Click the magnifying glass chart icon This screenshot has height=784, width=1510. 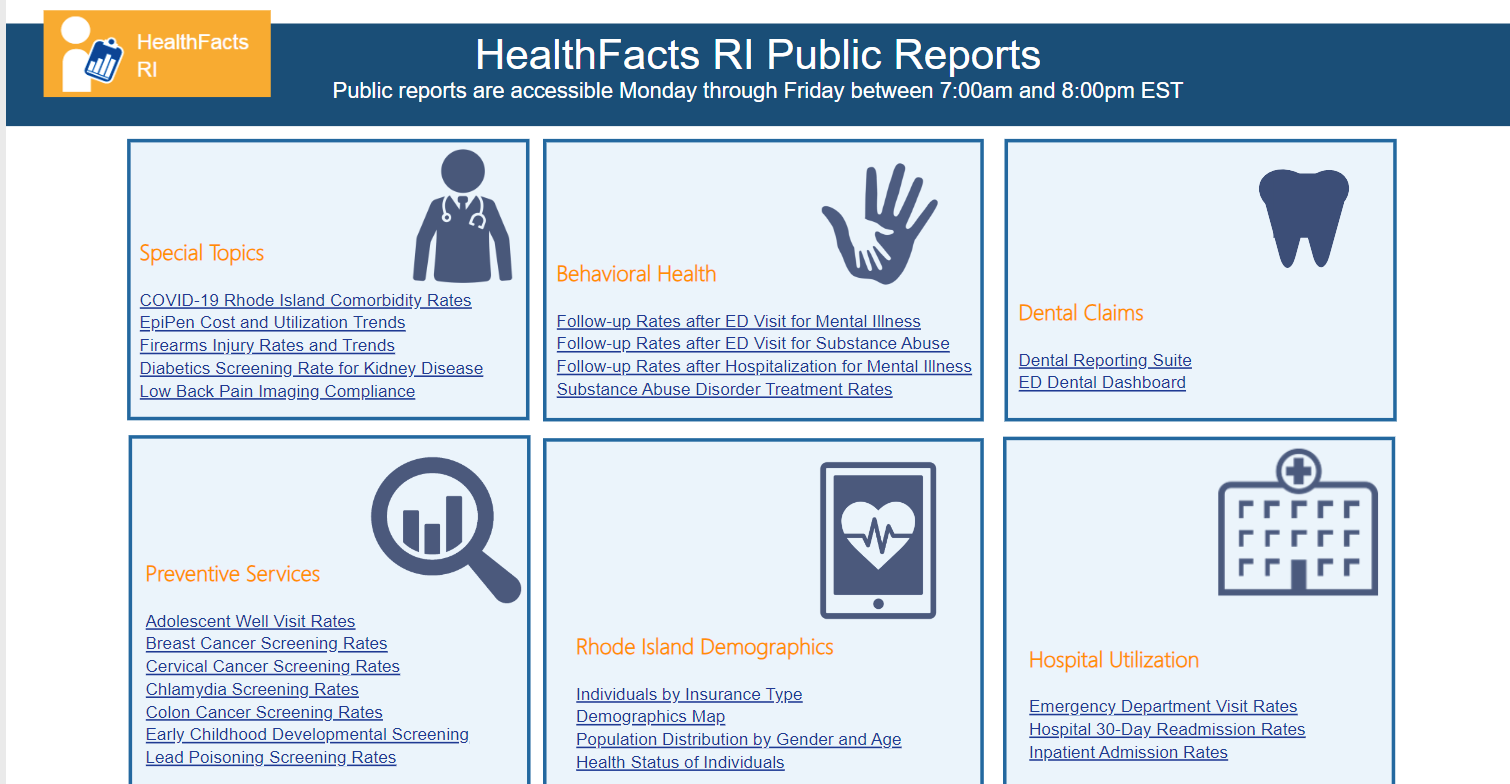tap(446, 530)
